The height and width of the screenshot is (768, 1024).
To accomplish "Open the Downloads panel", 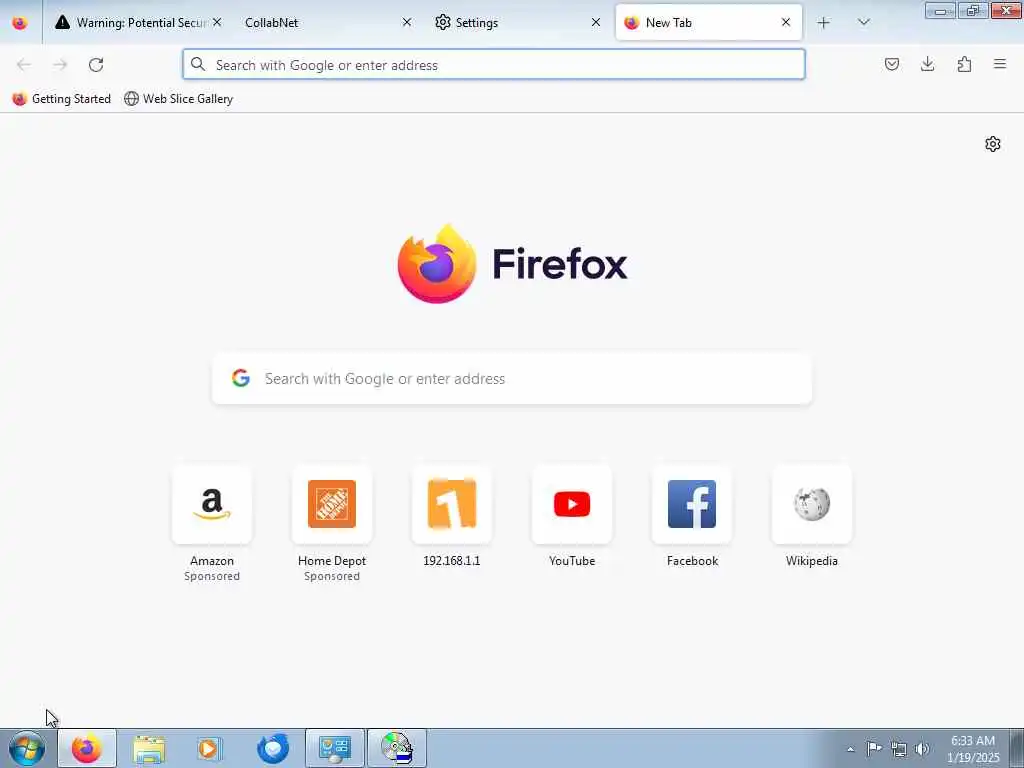I will (x=927, y=64).
